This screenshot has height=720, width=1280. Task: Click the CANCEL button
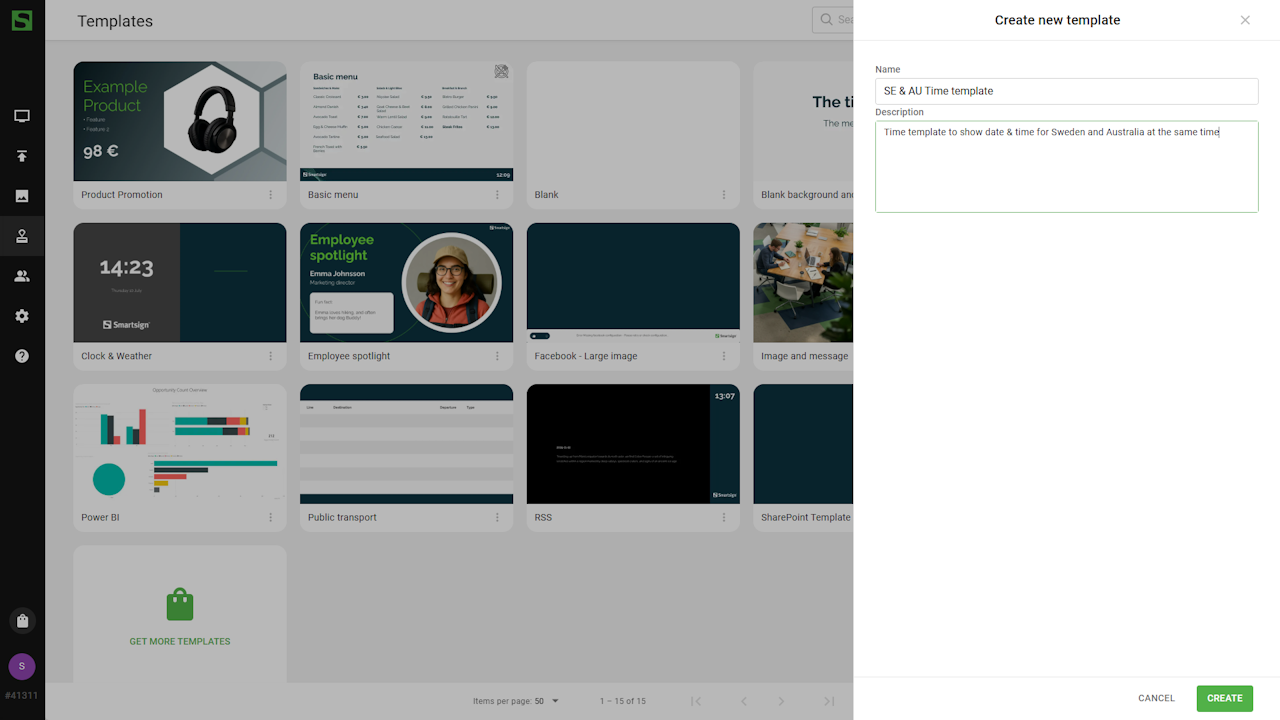point(1156,698)
